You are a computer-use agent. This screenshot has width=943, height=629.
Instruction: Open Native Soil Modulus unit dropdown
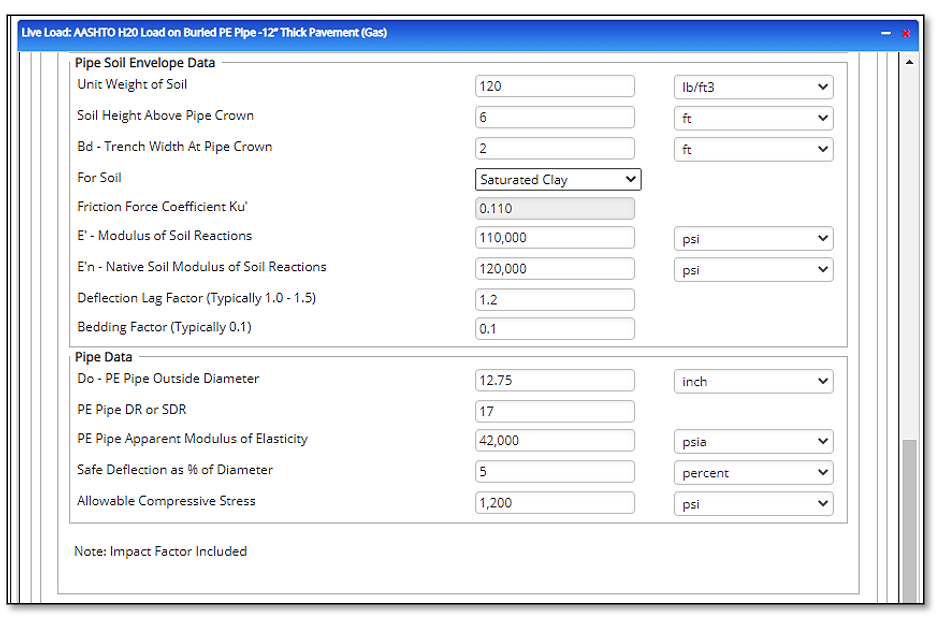tap(753, 270)
